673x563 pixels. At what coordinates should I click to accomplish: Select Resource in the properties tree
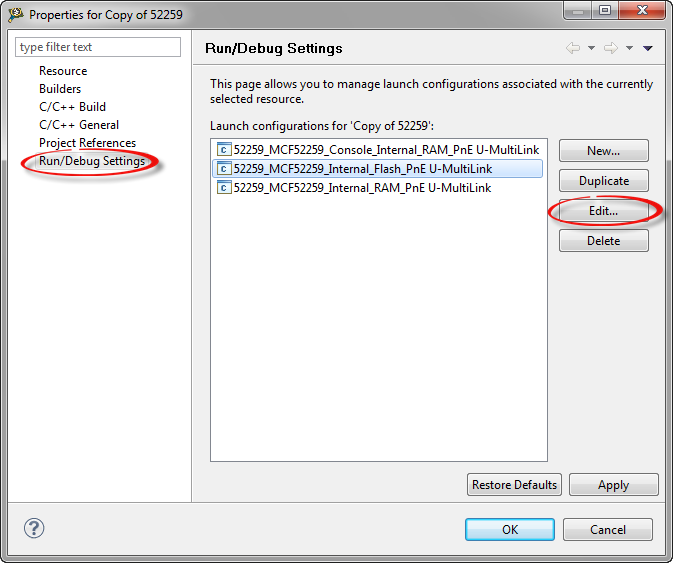coord(63,71)
